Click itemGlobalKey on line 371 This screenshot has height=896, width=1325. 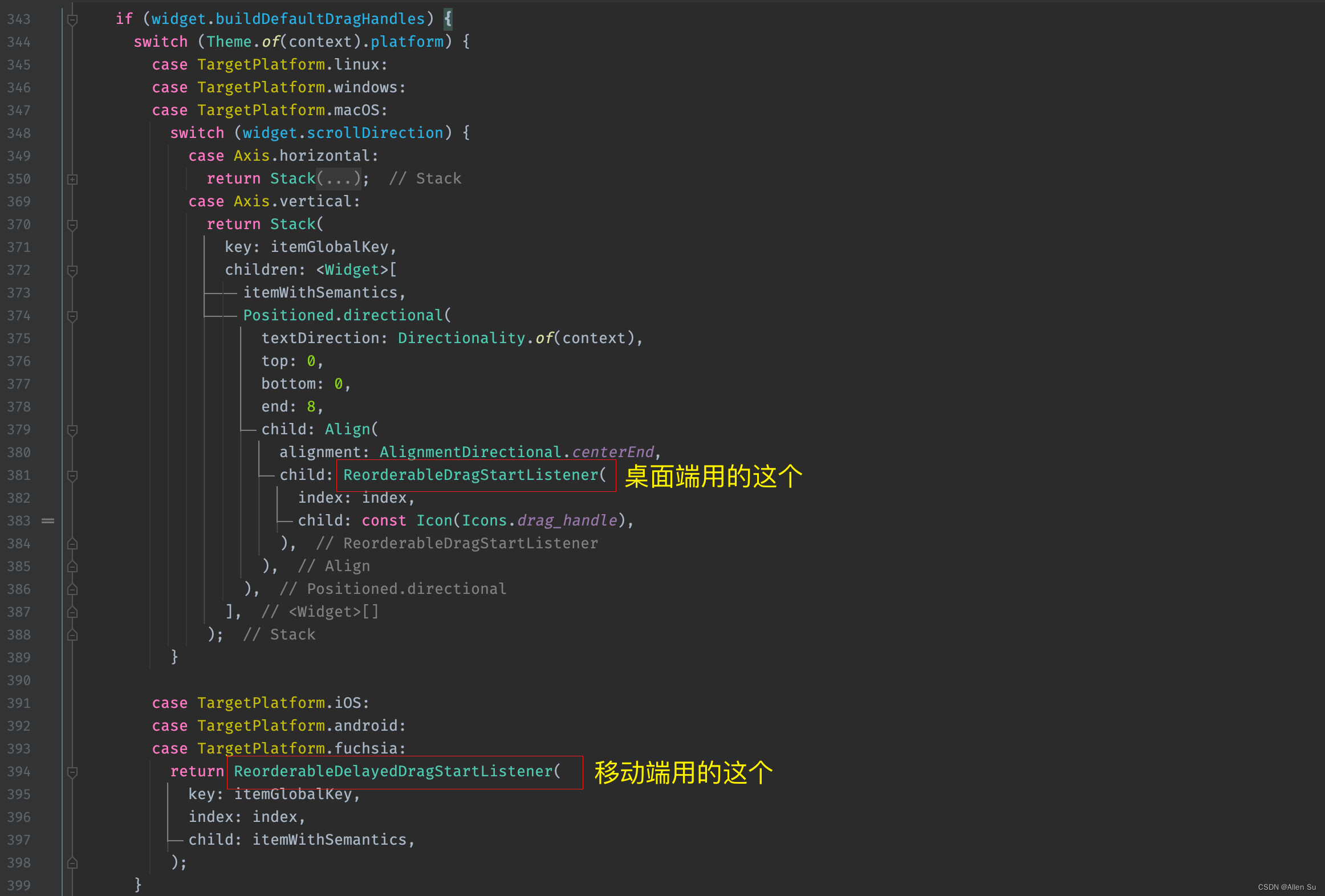330,247
